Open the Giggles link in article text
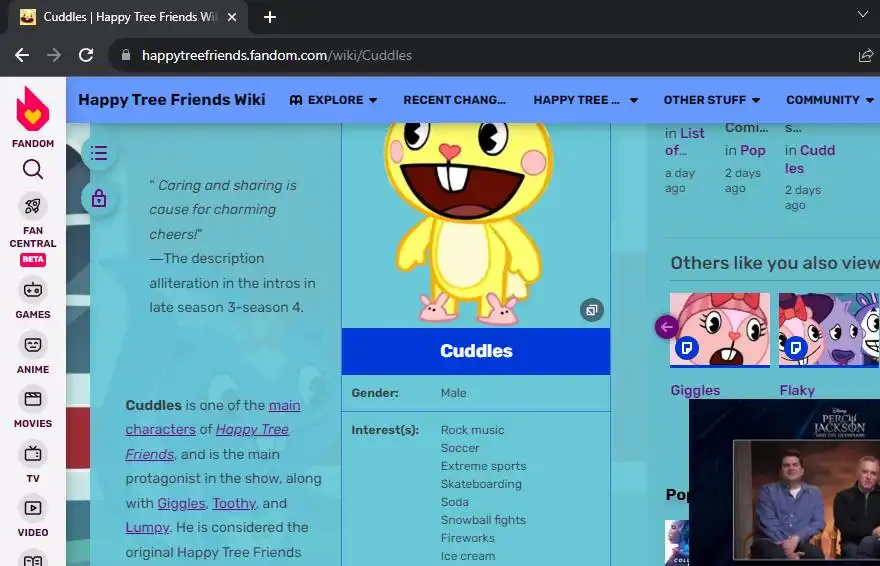 (181, 503)
